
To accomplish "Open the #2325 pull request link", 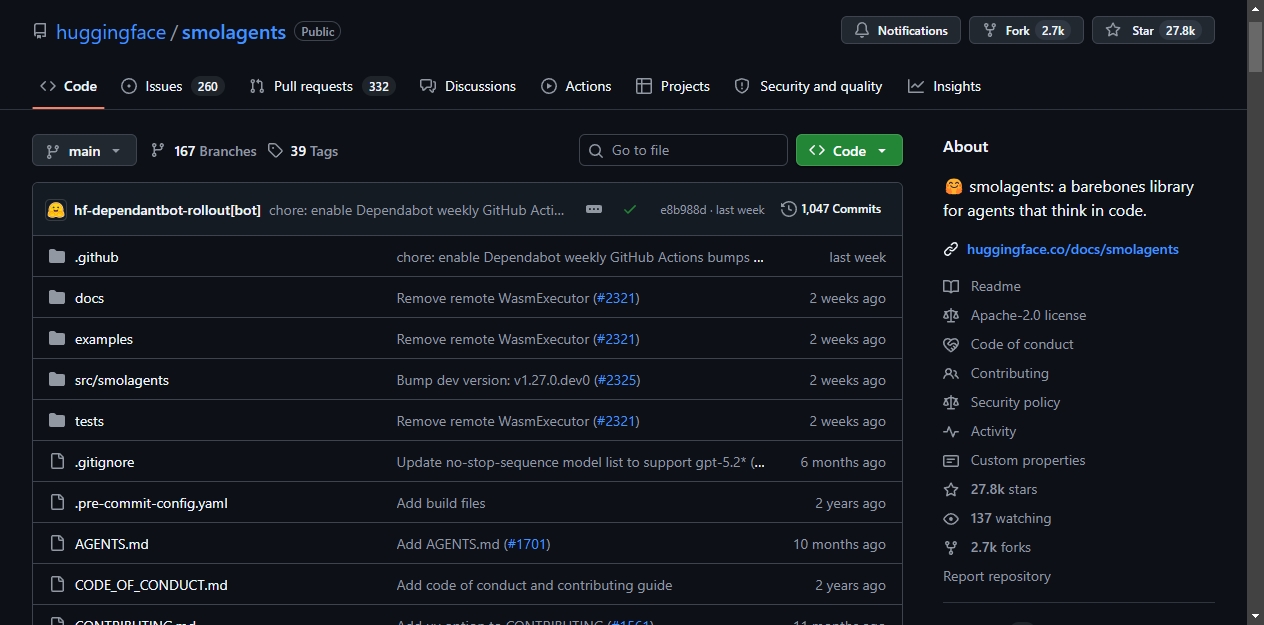I will 617,380.
